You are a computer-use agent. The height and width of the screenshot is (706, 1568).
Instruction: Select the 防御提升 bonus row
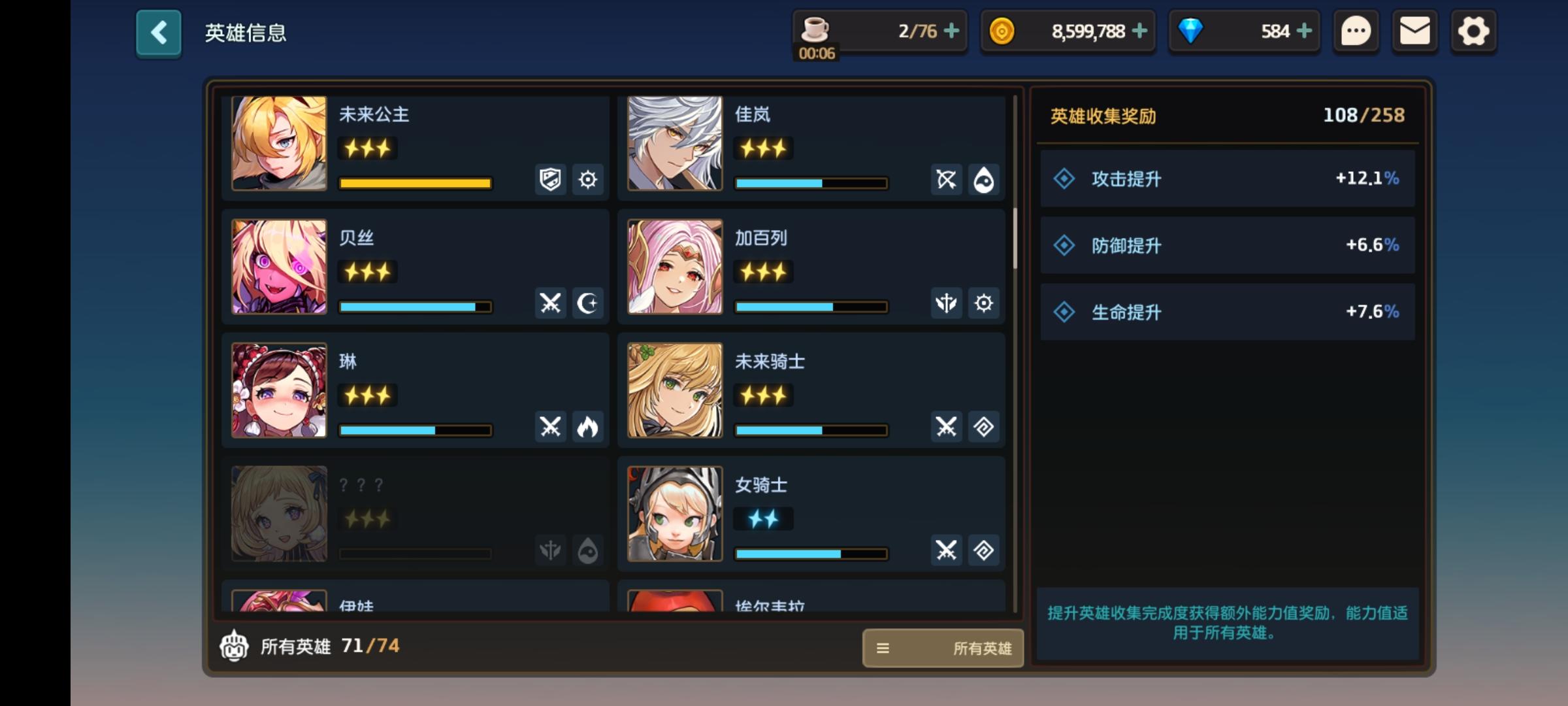pyautogui.click(x=1228, y=245)
